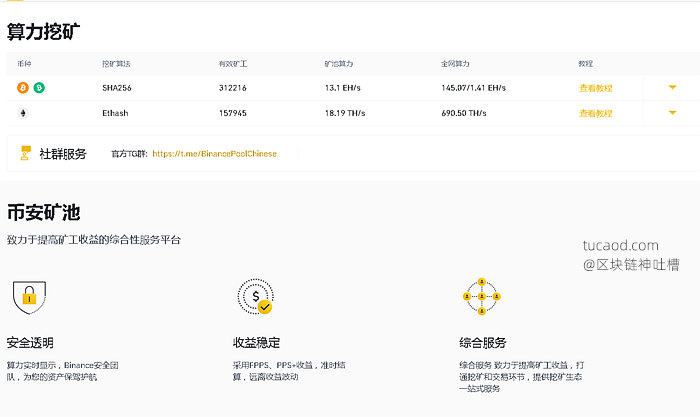Click the orange Bitcoin coin icon
The image size is (700, 420).
coord(23,87)
